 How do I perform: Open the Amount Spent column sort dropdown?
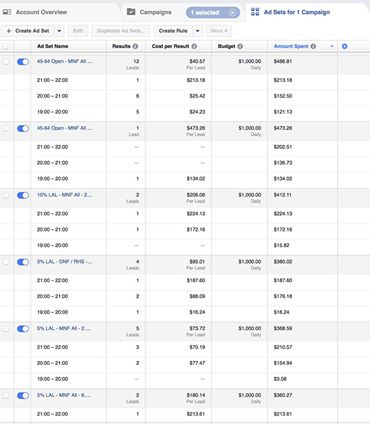(x=332, y=46)
